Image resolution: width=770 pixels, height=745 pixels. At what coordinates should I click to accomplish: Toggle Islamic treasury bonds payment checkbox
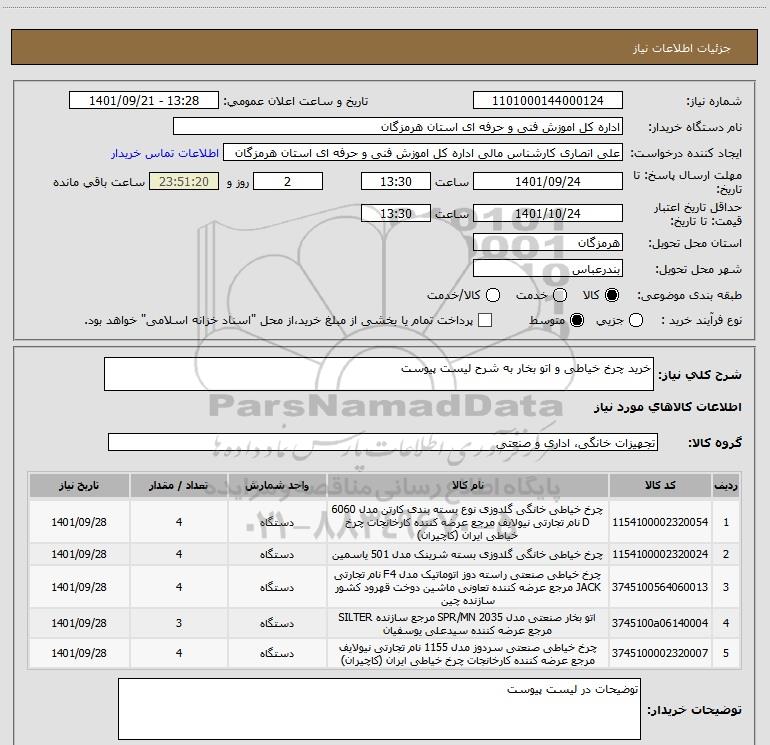(x=485, y=320)
